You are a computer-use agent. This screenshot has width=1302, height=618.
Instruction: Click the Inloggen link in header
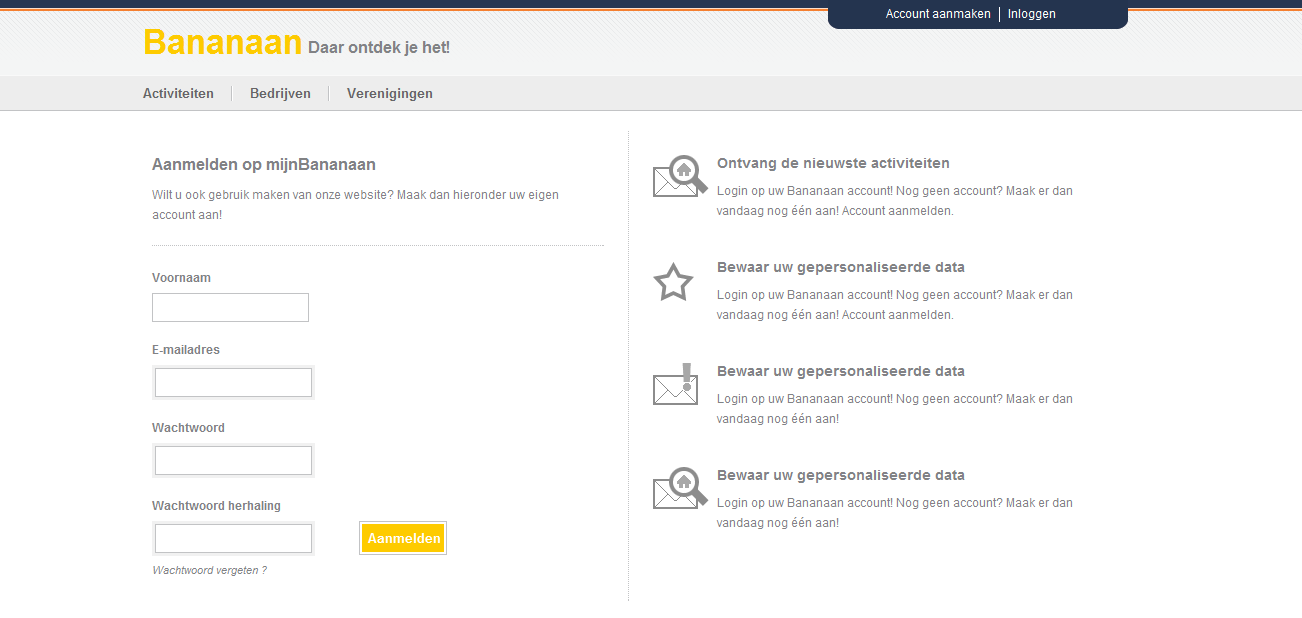pyautogui.click(x=1032, y=14)
